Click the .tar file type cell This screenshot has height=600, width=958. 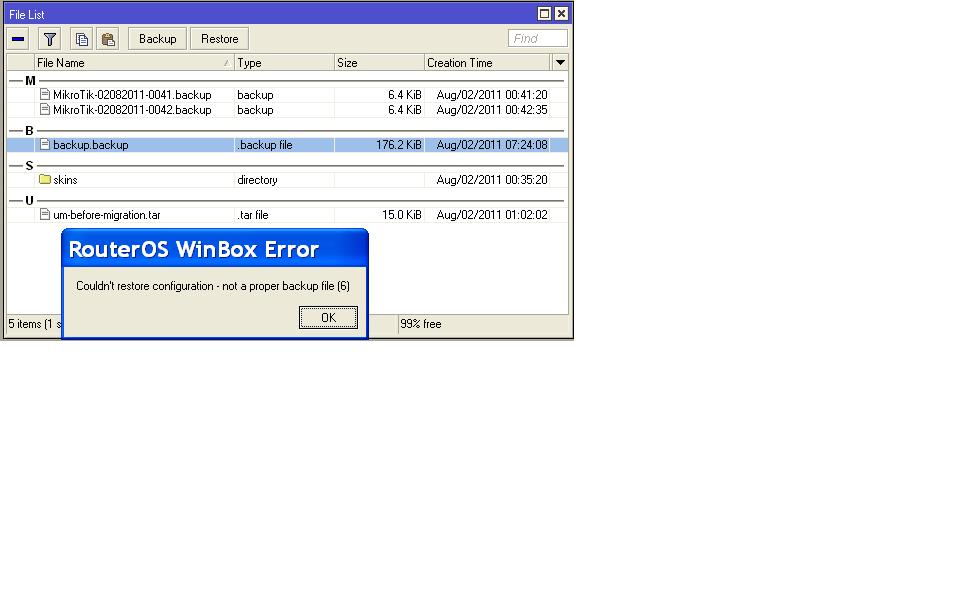[253, 215]
